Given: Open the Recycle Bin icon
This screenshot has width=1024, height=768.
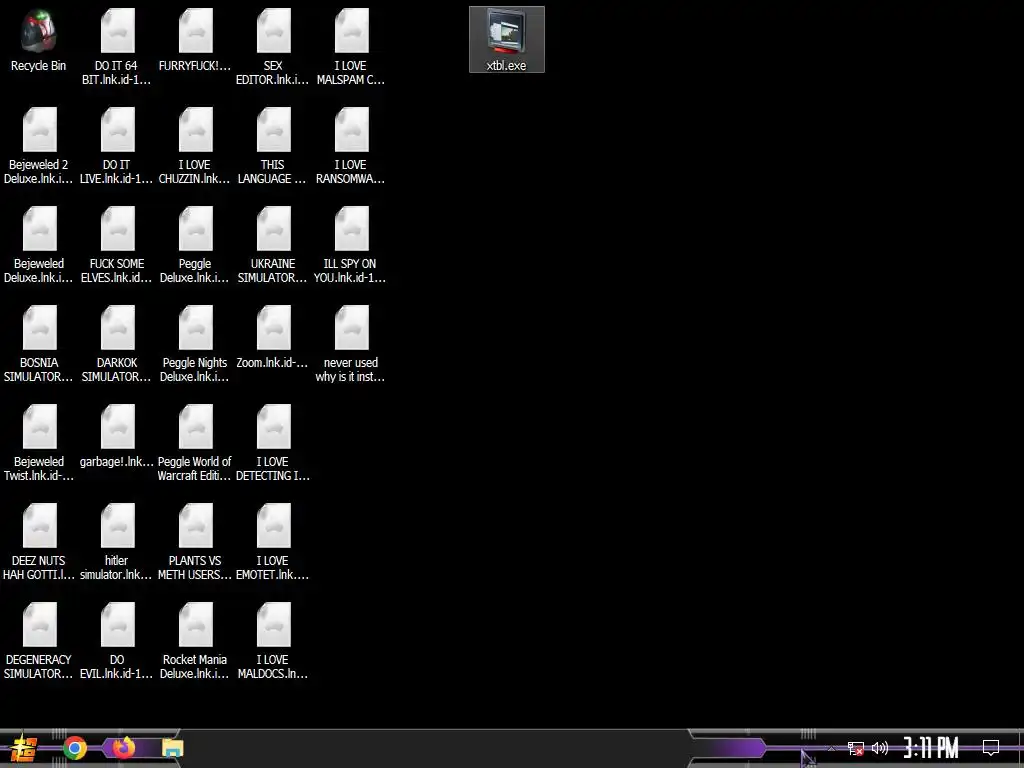Looking at the screenshot, I should (x=39, y=40).
